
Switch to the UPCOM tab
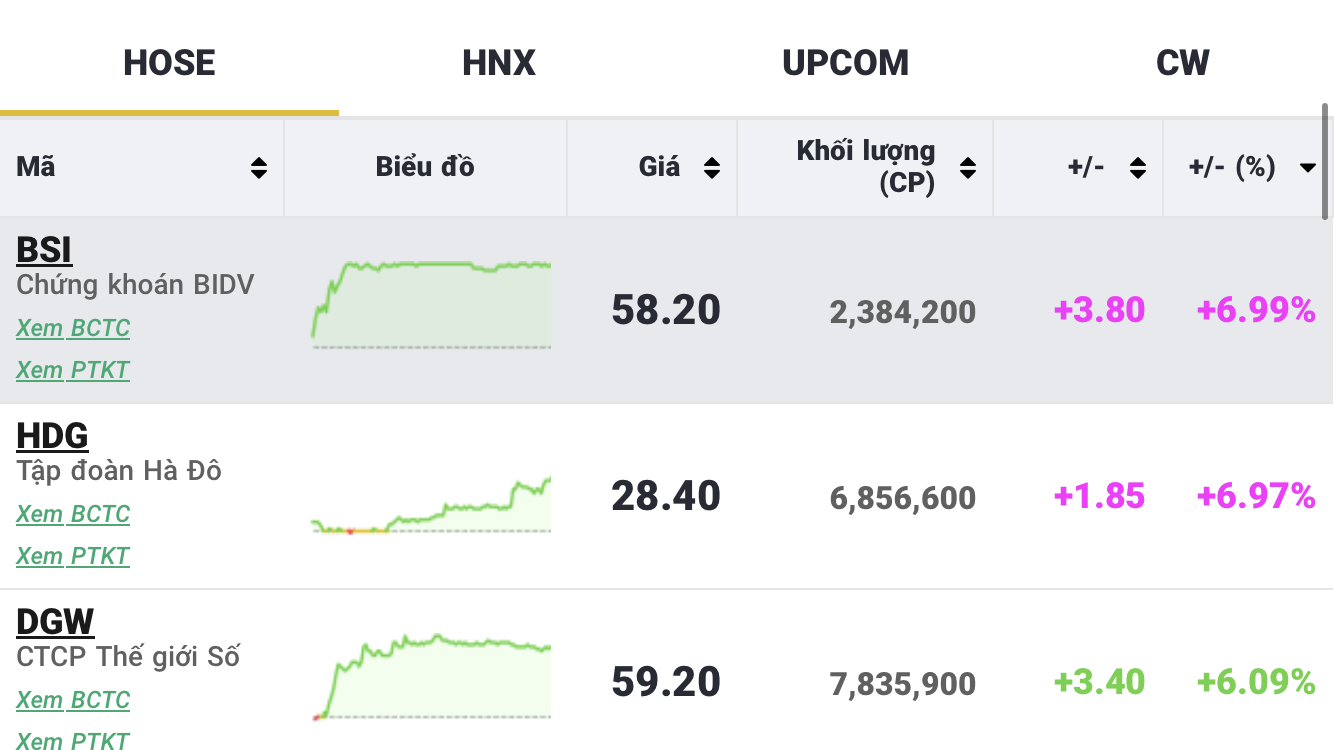845,63
